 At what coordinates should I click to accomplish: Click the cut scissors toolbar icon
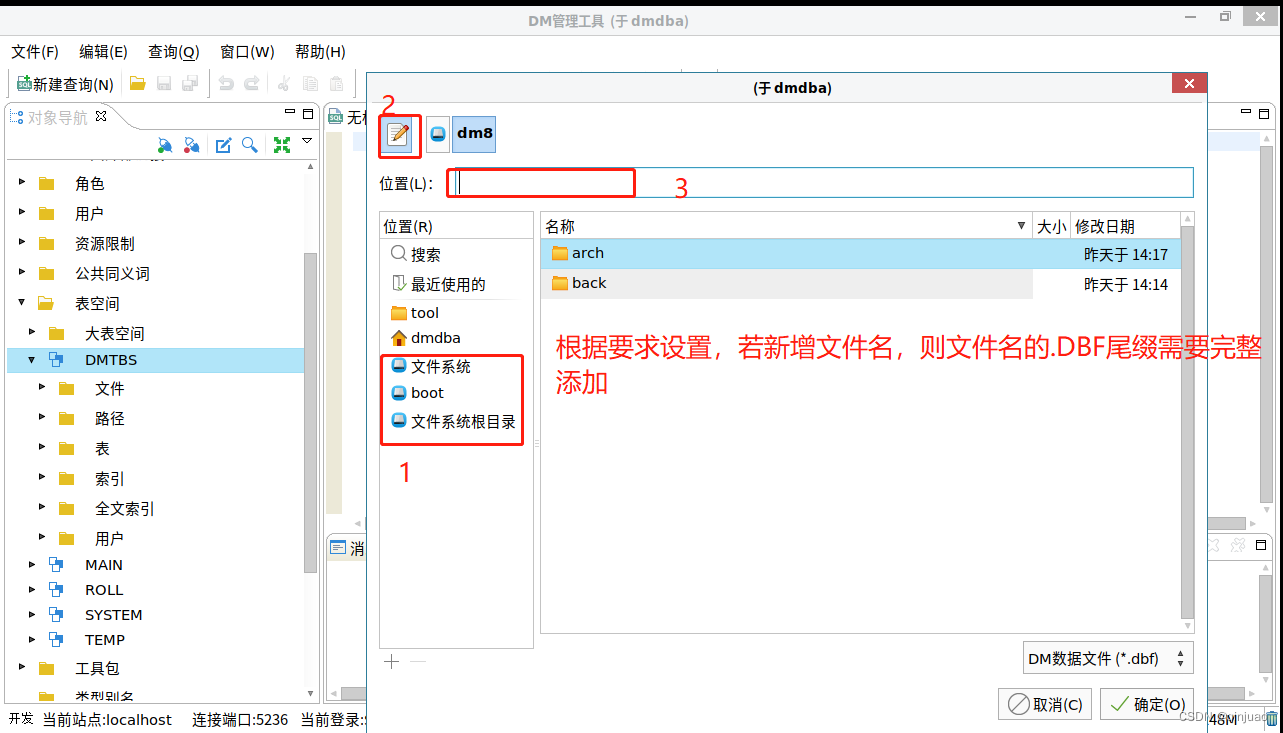coord(285,84)
